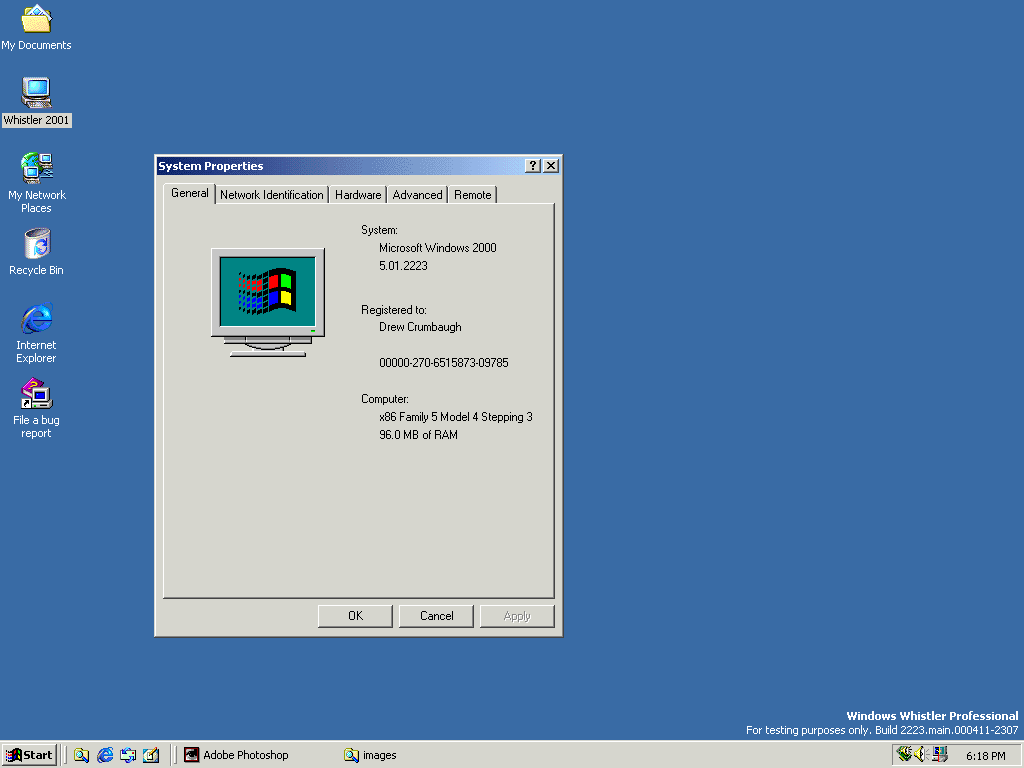This screenshot has height=768, width=1024.
Task: Open the folder search quick launch icon
Action: tap(82, 755)
